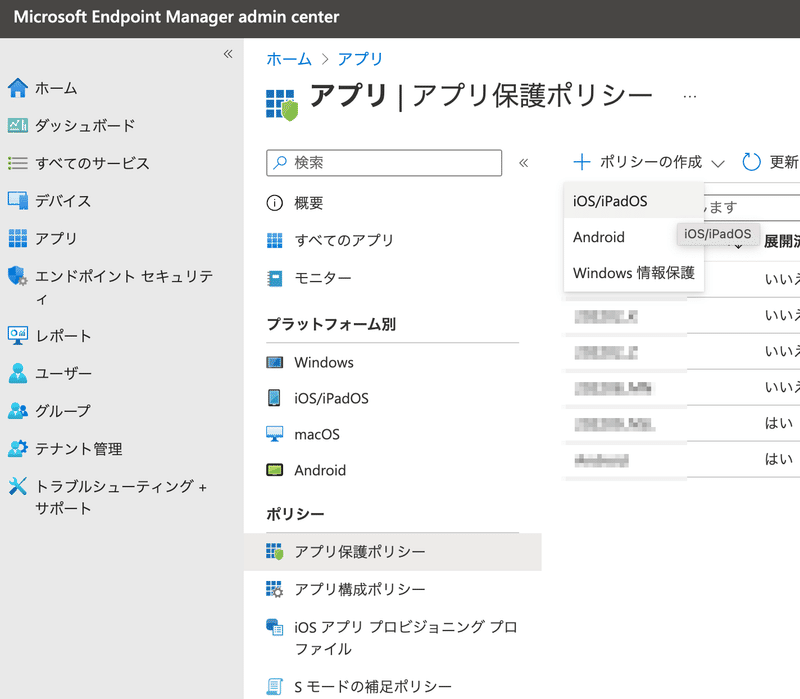Select アプリ保護ポリシー in the menu
The image size is (800, 699).
[x=392, y=552]
